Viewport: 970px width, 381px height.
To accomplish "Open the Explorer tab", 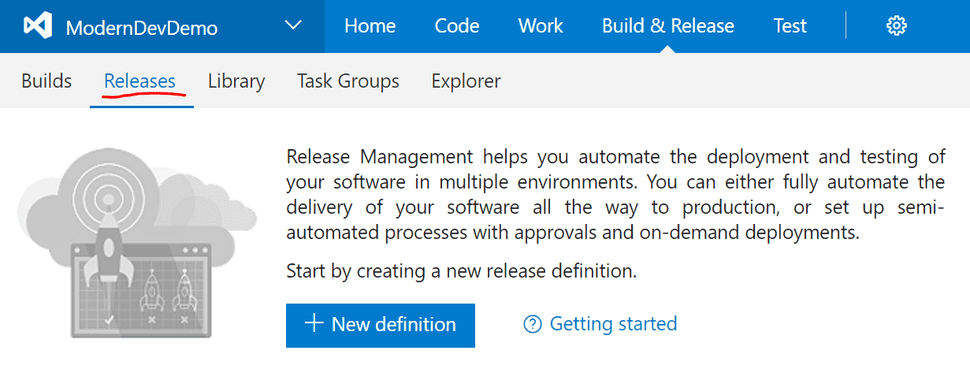I will coord(466,82).
